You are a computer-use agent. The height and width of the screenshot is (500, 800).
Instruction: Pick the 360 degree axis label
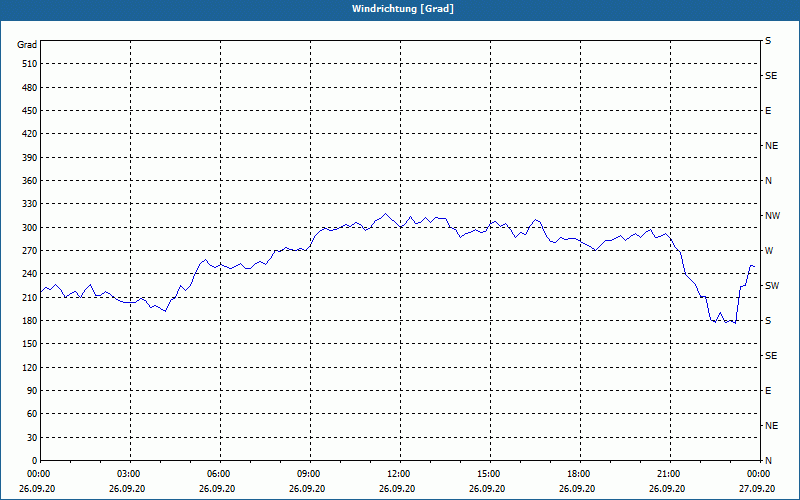pos(30,181)
